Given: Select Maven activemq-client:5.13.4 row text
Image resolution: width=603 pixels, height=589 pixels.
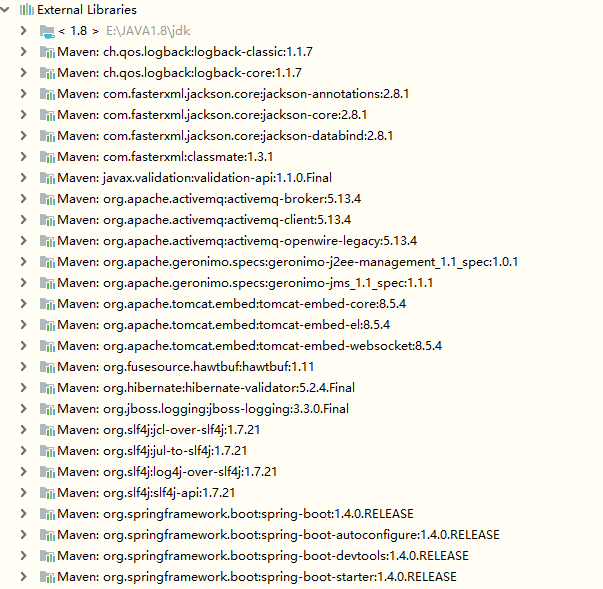Looking at the screenshot, I should [x=204, y=220].
